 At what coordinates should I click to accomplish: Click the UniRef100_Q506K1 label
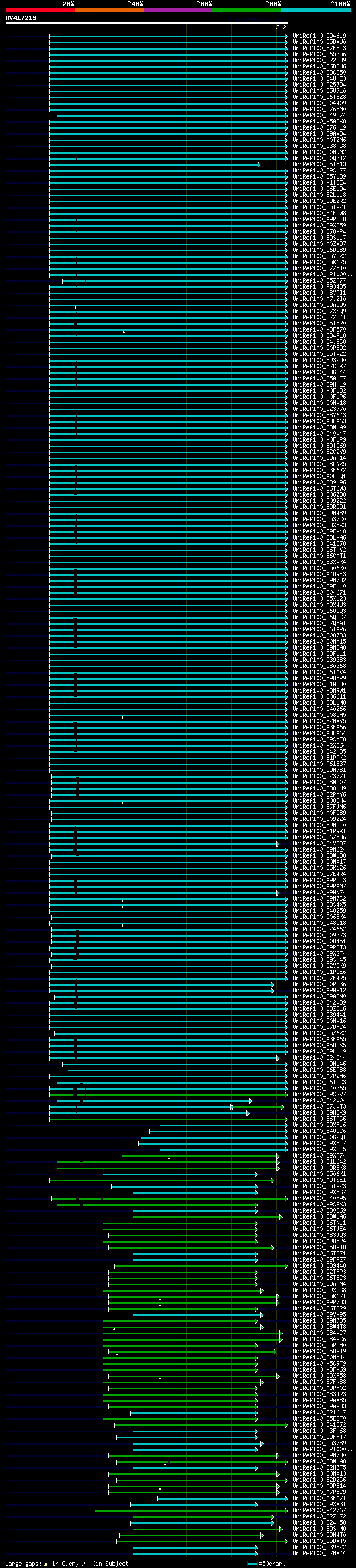click(x=319, y=1173)
